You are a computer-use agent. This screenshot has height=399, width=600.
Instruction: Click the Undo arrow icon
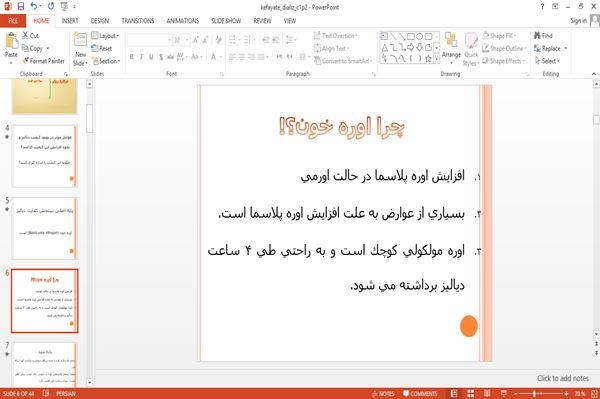(x=34, y=7)
